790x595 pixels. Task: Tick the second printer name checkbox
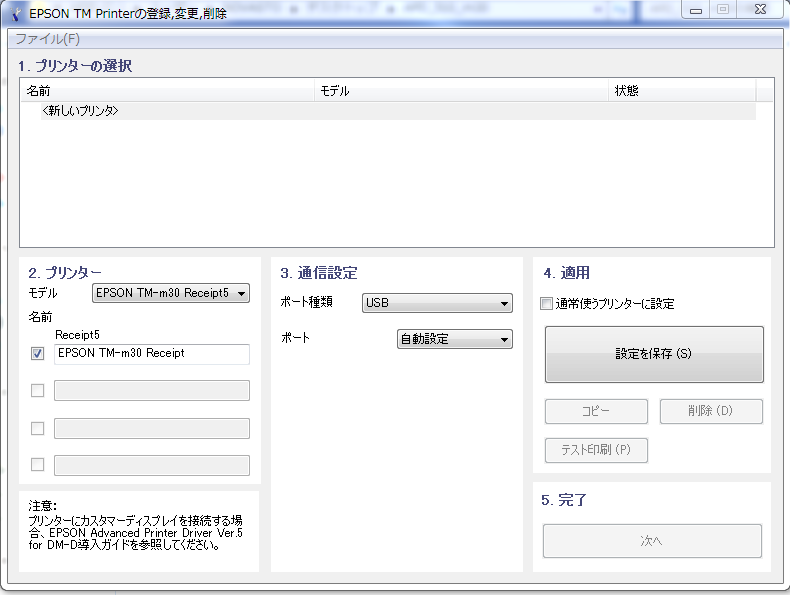point(37,390)
